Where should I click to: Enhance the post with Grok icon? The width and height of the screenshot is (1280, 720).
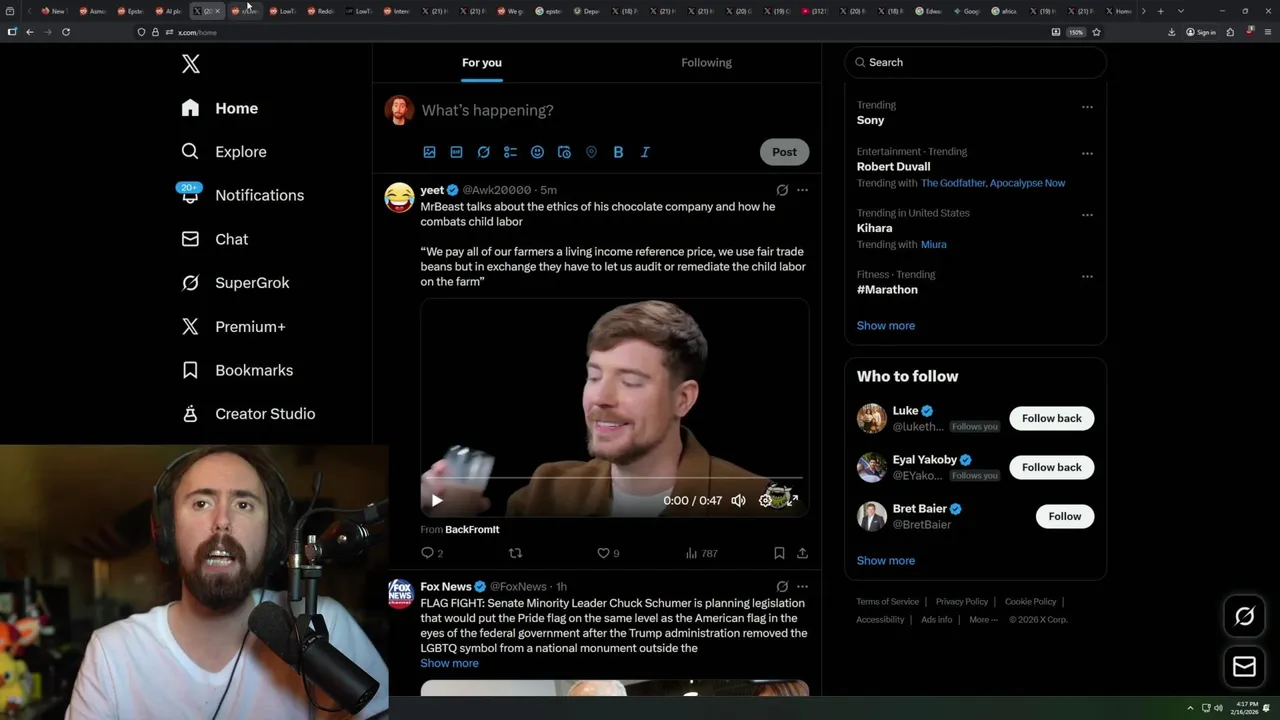[x=483, y=152]
